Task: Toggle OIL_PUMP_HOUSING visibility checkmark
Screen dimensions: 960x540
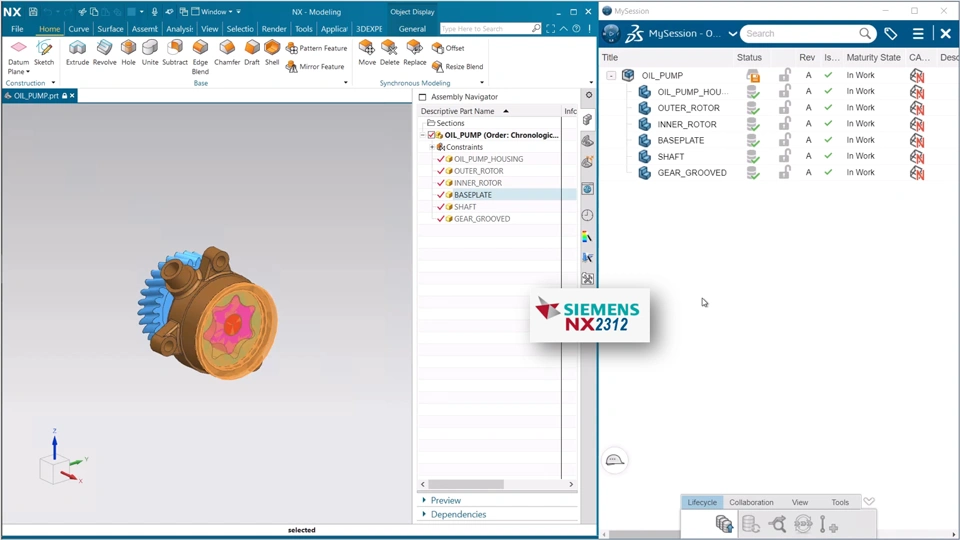Action: pyautogui.click(x=440, y=159)
